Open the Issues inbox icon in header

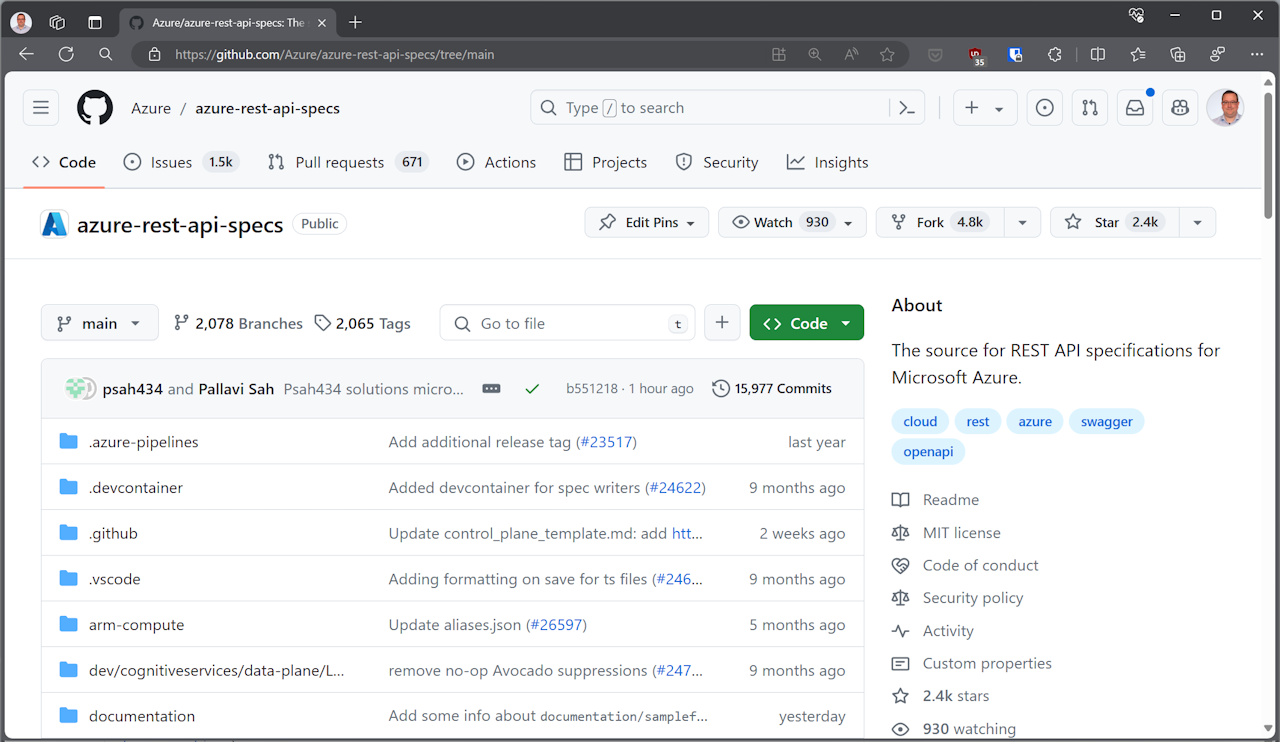click(1045, 108)
